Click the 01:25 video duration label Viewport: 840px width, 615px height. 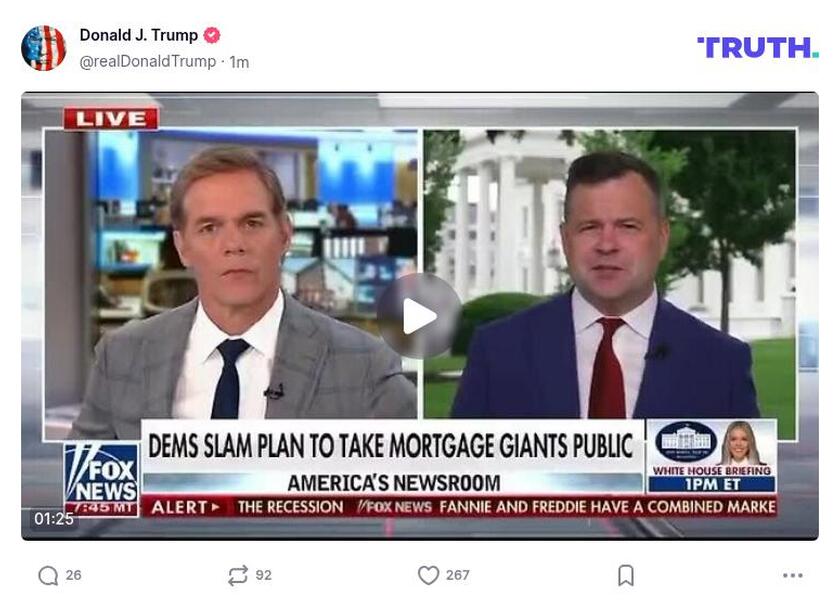(x=54, y=519)
